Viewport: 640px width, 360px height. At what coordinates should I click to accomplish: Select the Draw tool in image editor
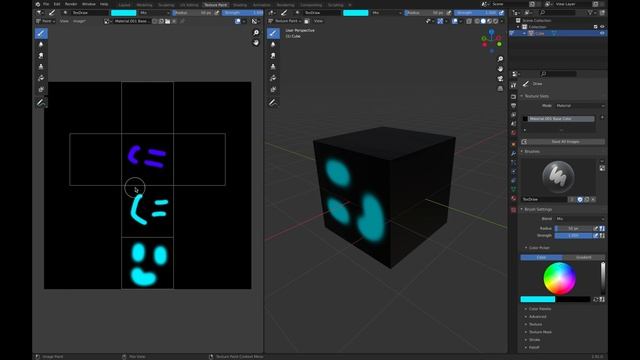pos(41,33)
